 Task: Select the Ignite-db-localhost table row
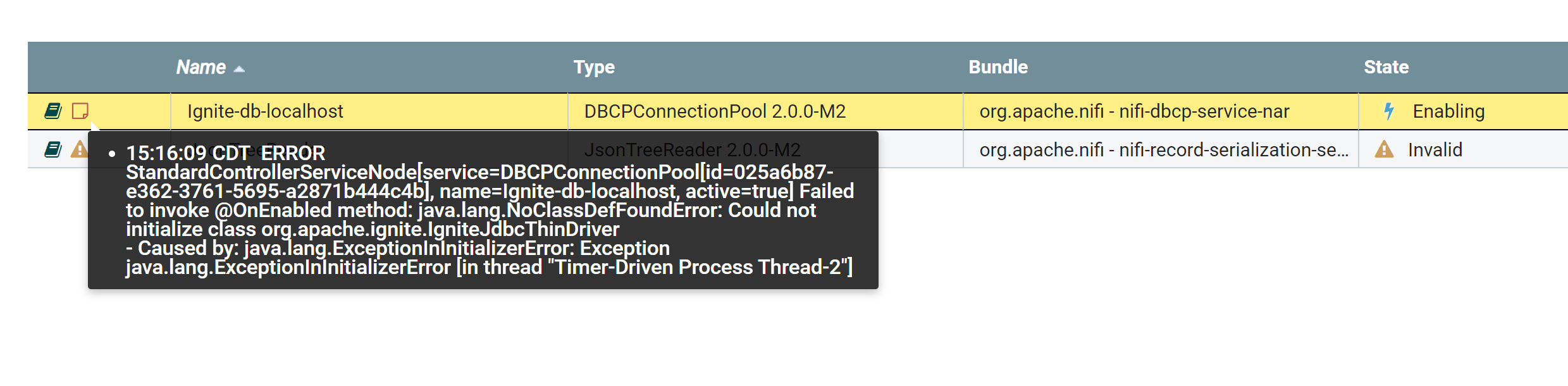443,110
